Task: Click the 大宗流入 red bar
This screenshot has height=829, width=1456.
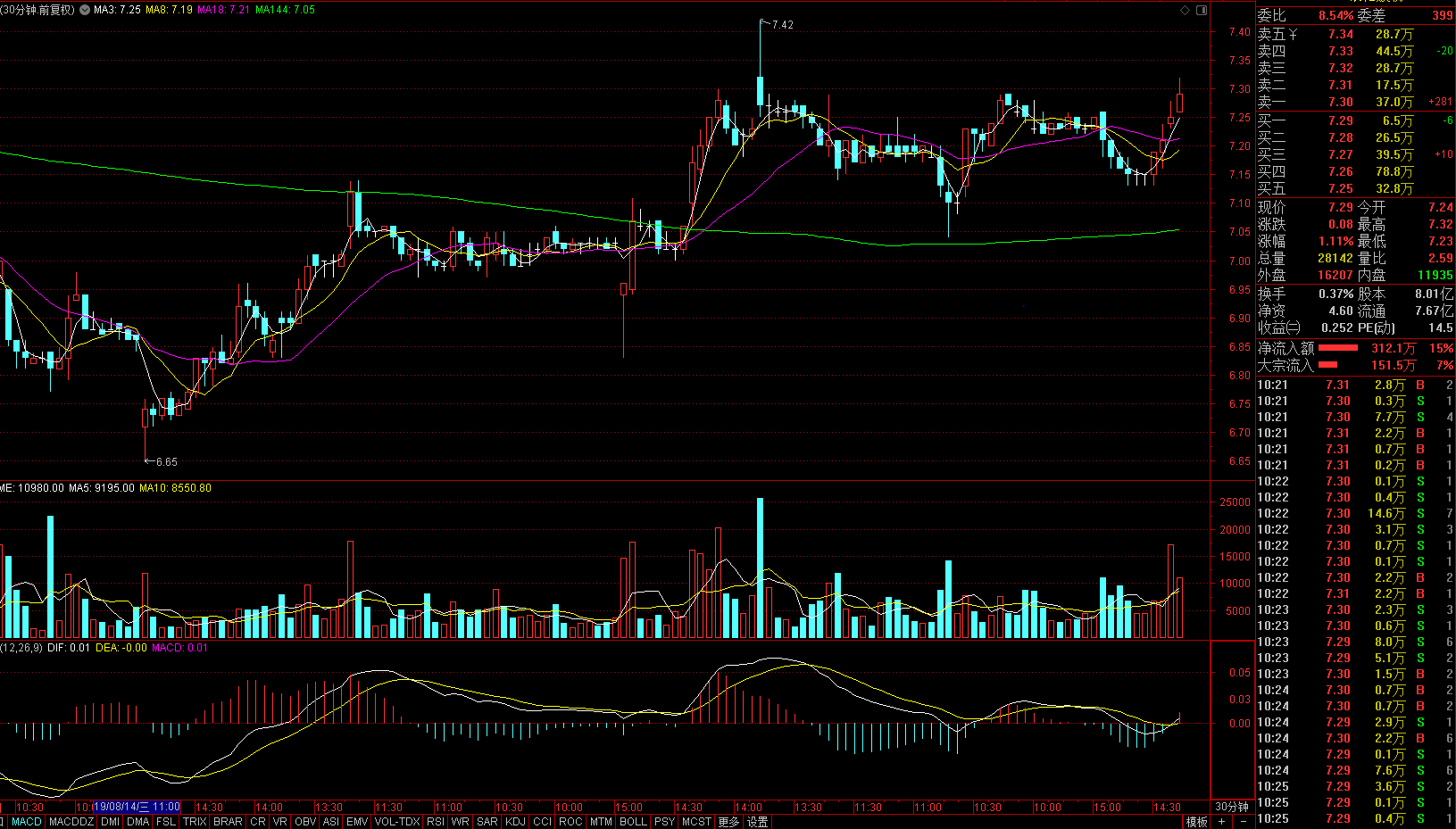Action: click(x=1327, y=365)
